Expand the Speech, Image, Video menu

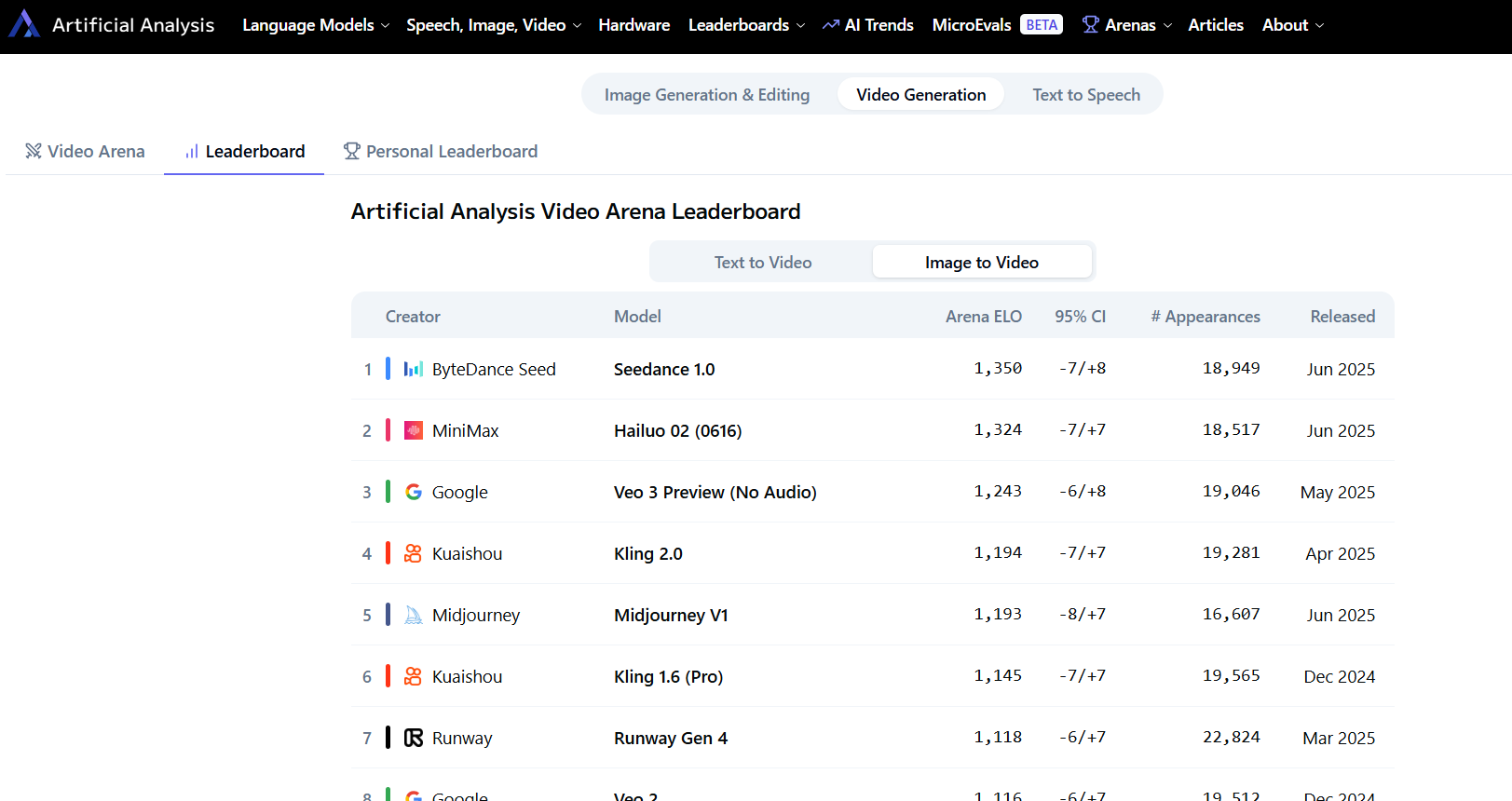click(494, 25)
